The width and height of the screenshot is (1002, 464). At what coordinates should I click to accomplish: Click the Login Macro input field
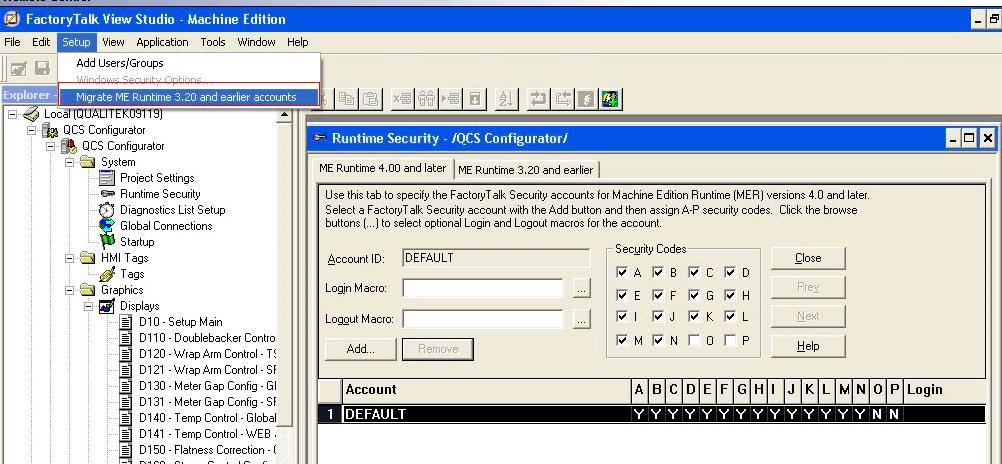point(482,288)
